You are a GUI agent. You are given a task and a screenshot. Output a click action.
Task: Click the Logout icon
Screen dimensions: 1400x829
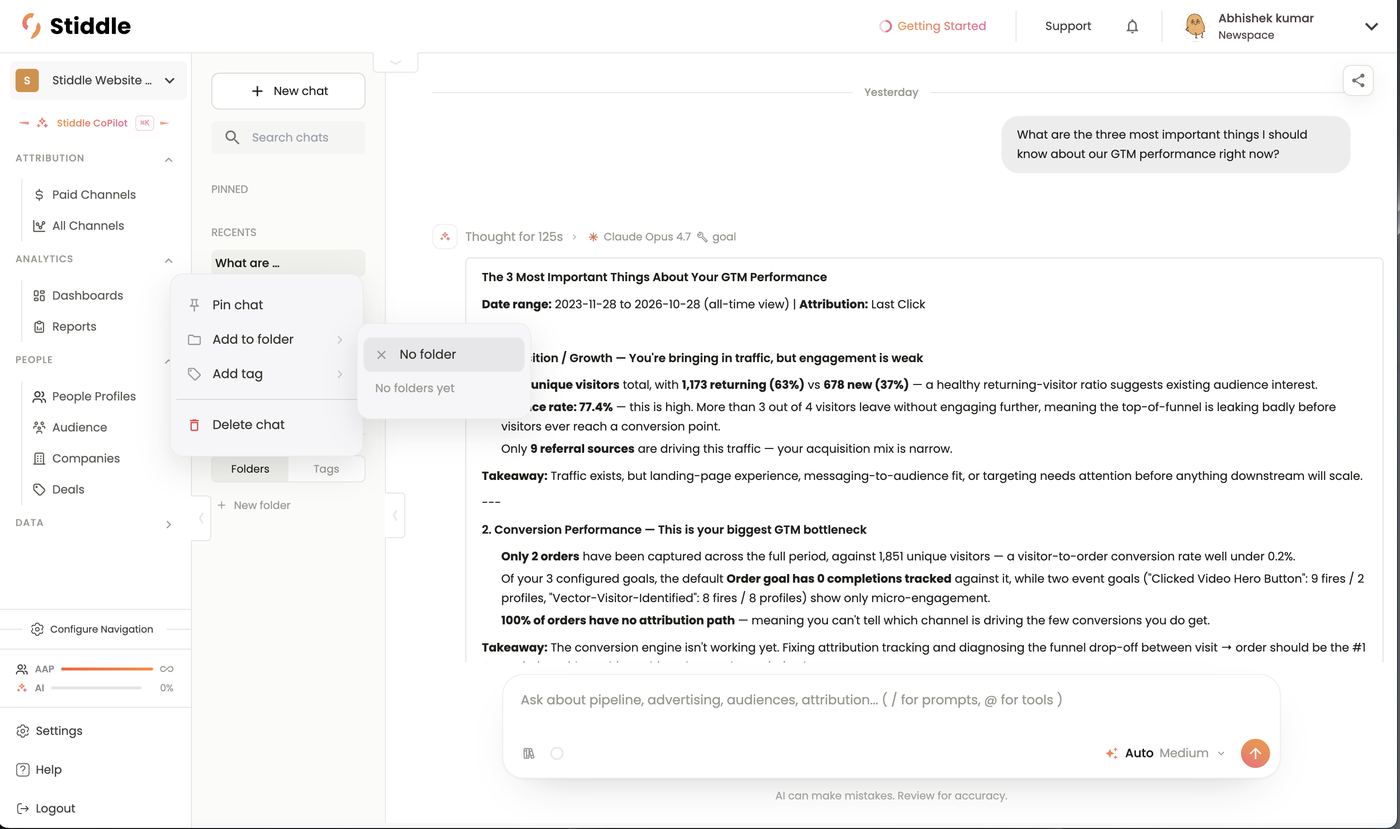[x=23, y=809]
